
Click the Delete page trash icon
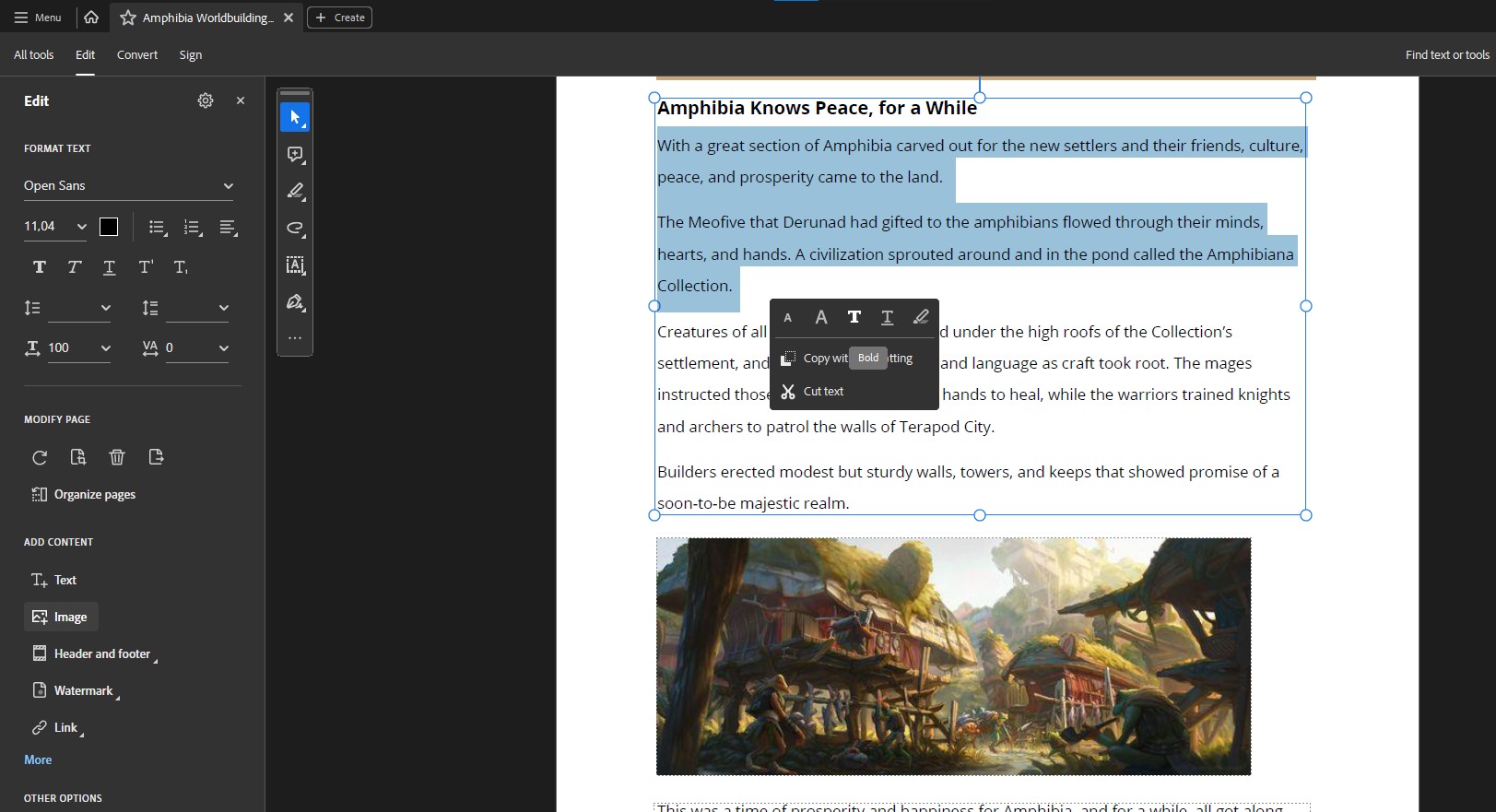coord(117,457)
